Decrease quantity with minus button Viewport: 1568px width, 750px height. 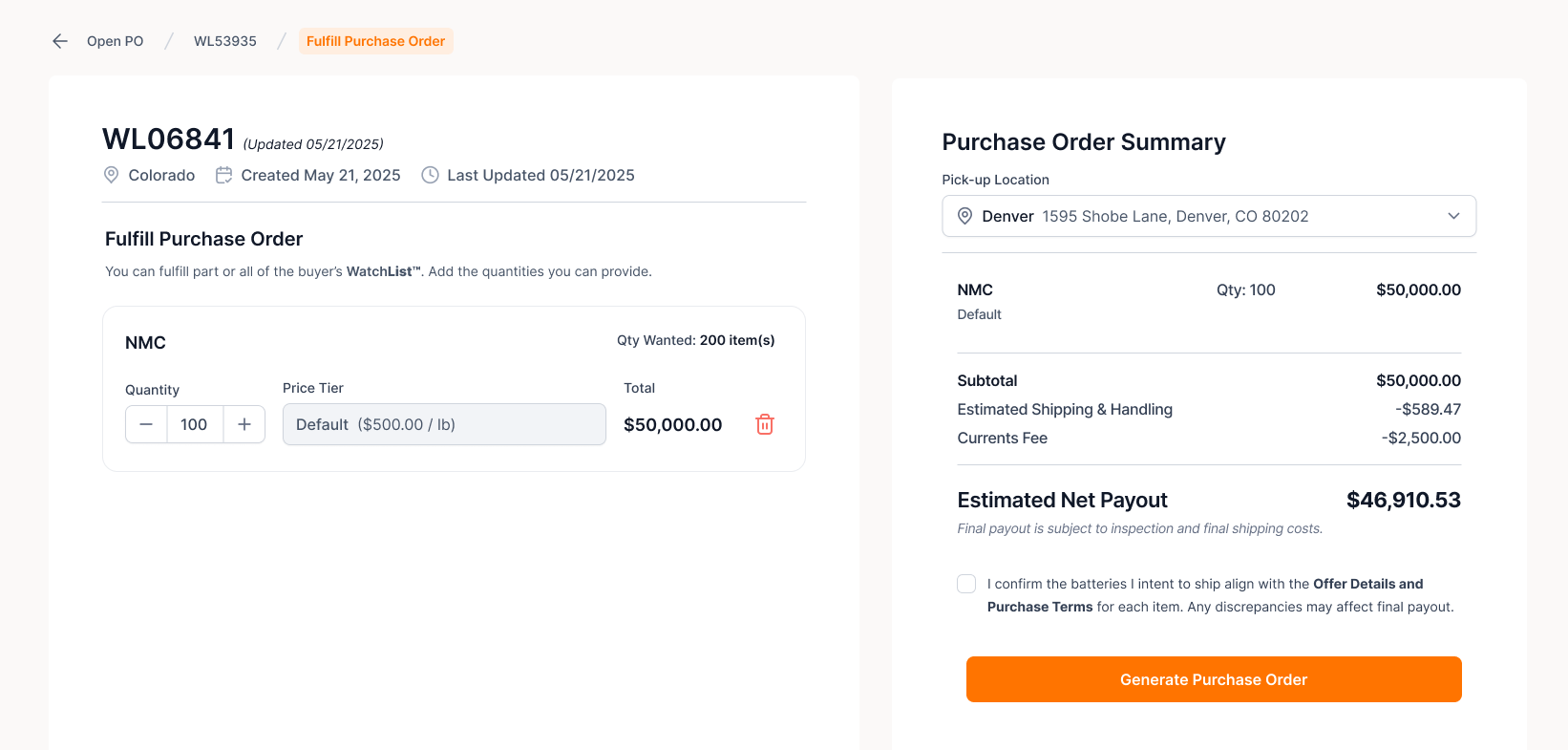click(146, 424)
